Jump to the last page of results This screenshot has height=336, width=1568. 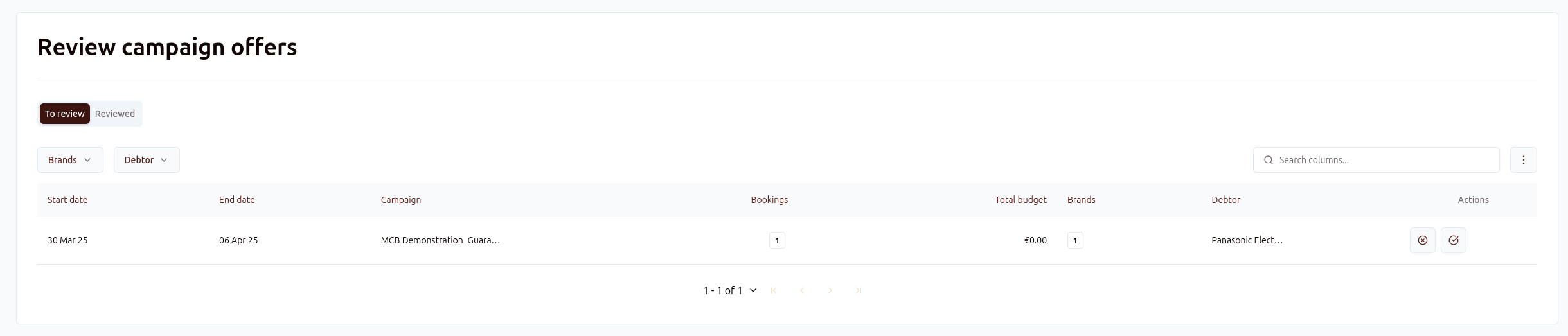pos(859,290)
